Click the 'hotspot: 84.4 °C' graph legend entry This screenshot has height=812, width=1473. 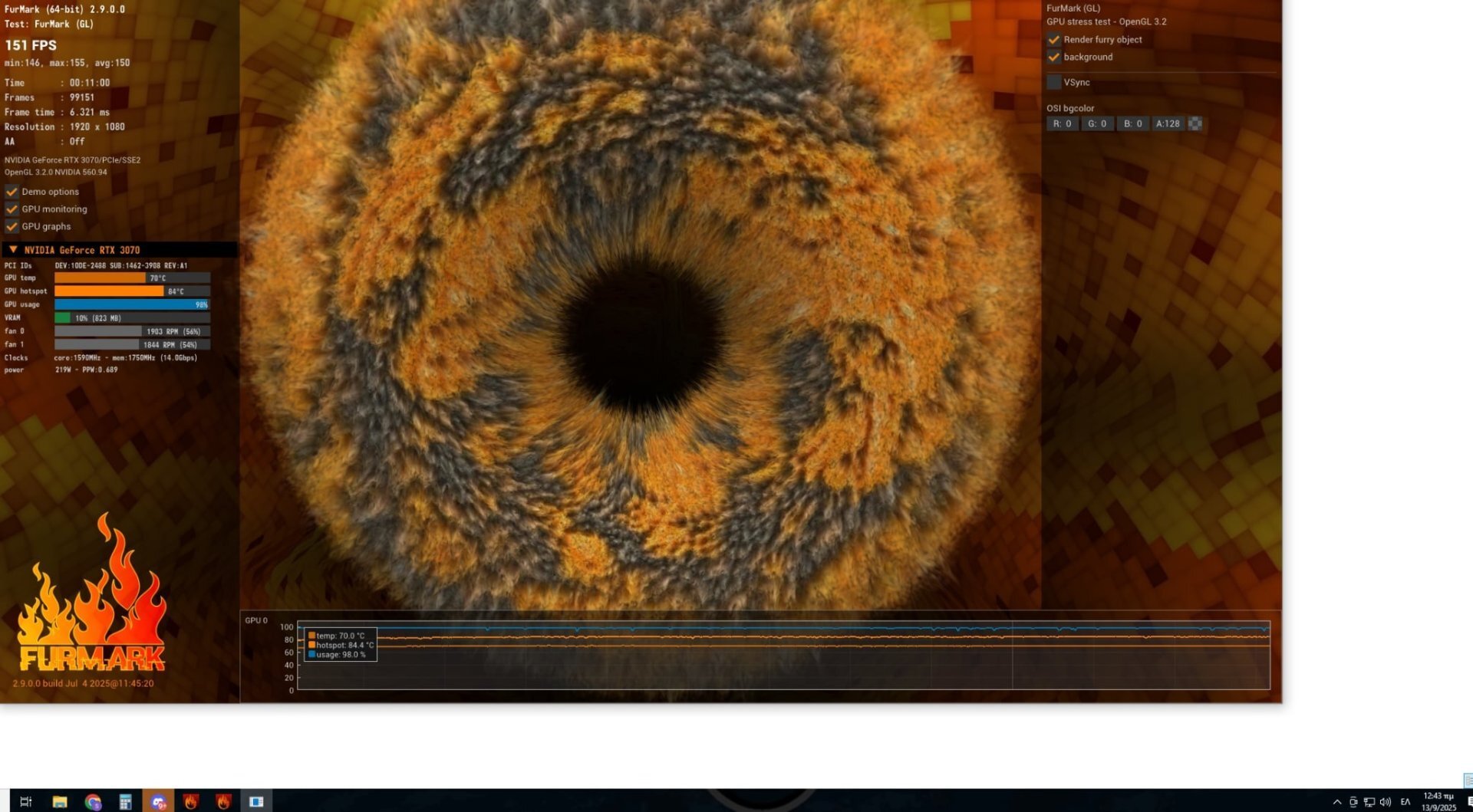click(341, 645)
